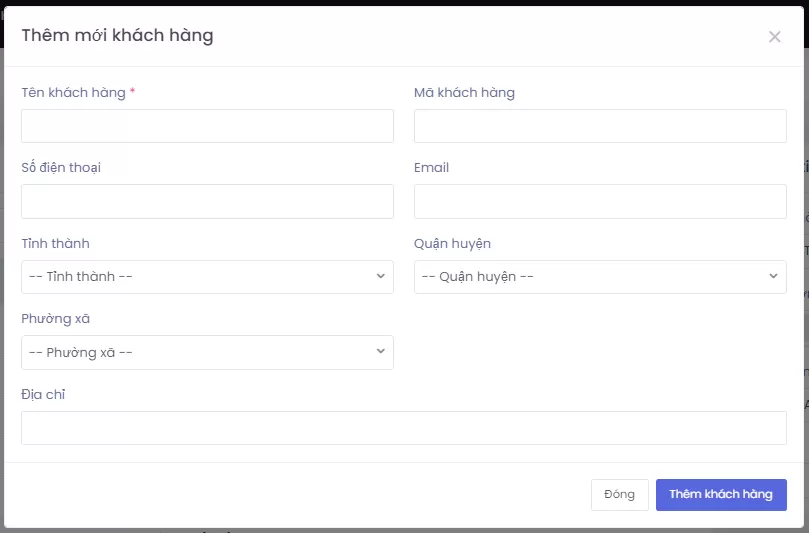This screenshot has height=533, width=809.
Task: Select the Số điện thoại input field
Action: tap(207, 201)
